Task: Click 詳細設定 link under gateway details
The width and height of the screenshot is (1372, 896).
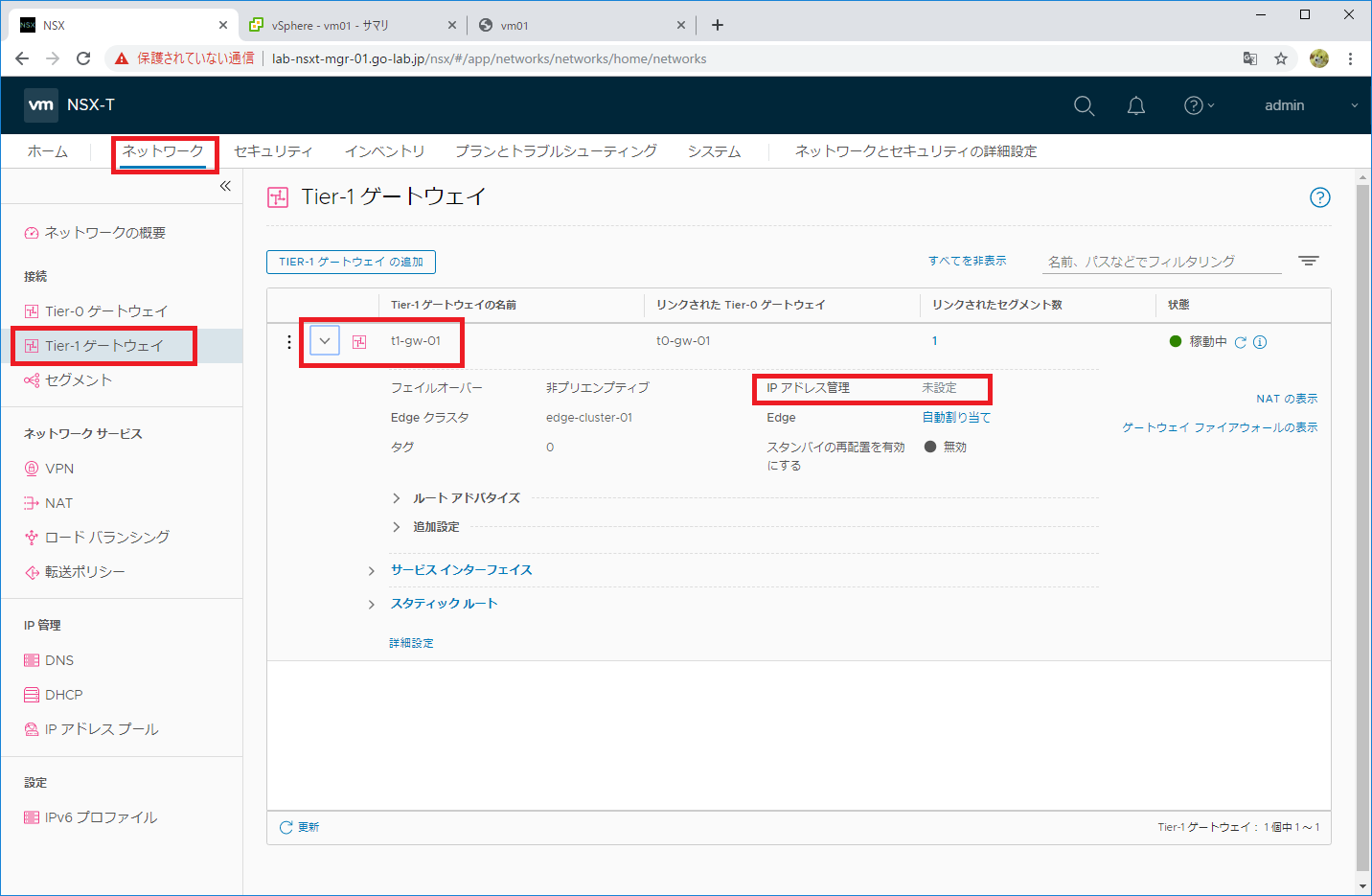Action: point(411,643)
